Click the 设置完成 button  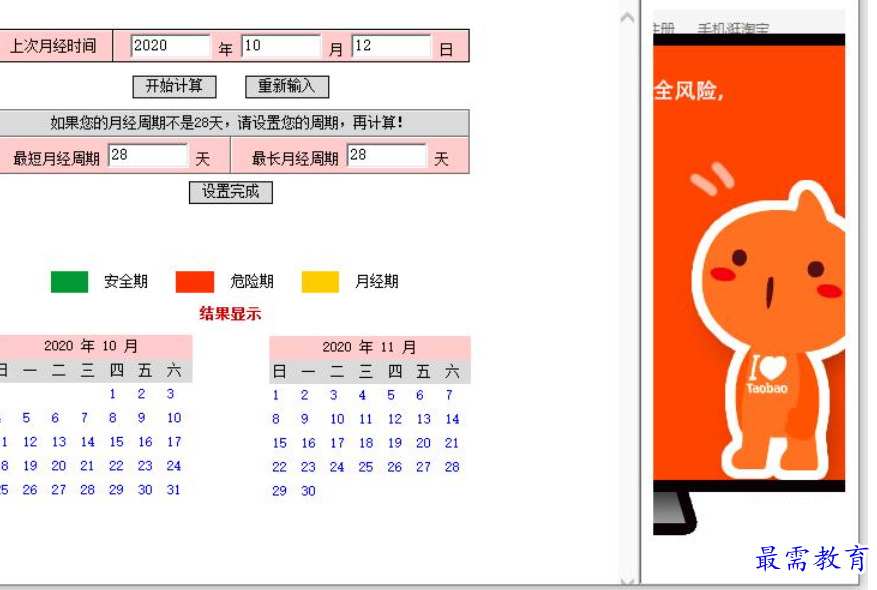[x=231, y=192]
